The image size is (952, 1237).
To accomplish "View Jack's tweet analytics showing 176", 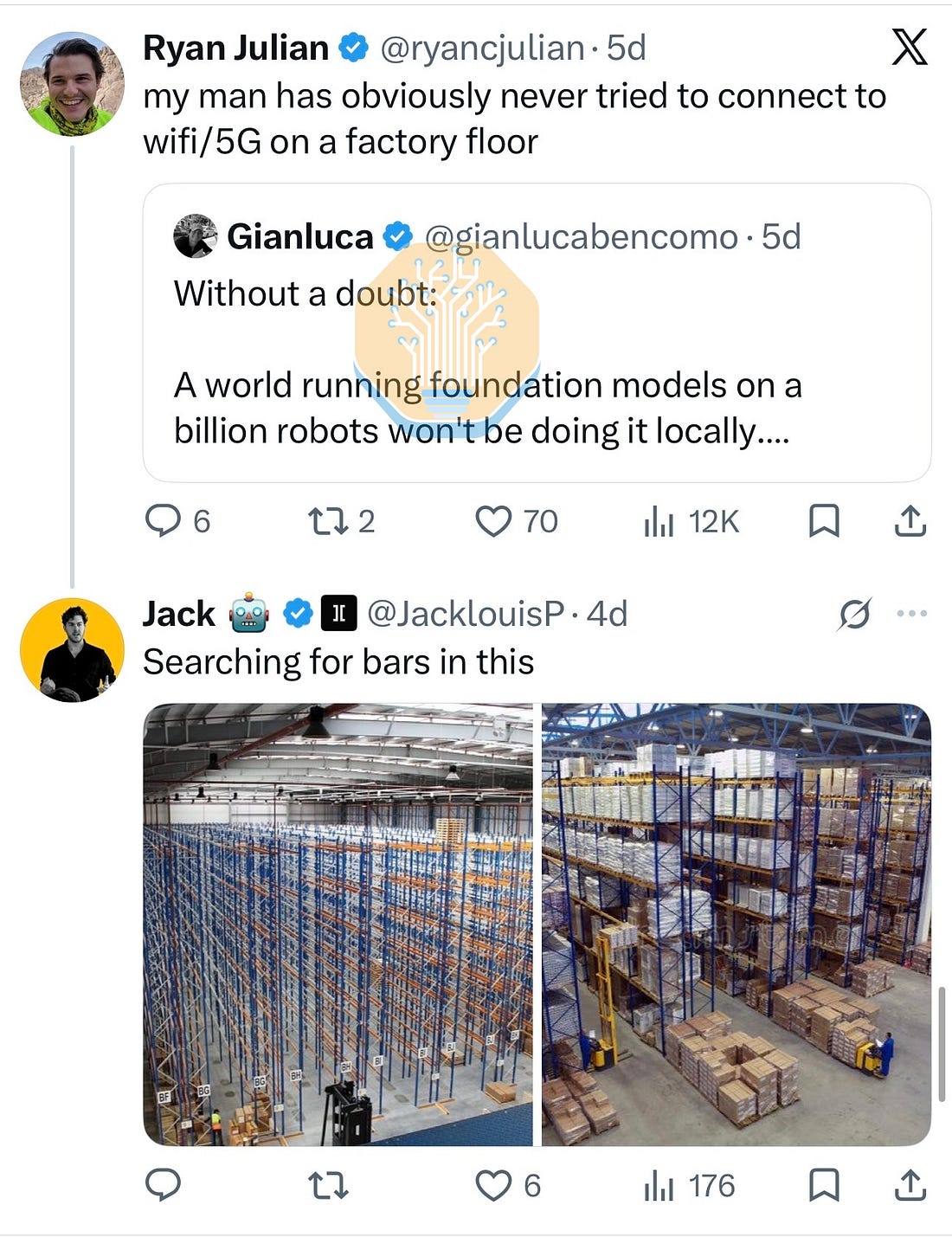I will (x=689, y=1186).
